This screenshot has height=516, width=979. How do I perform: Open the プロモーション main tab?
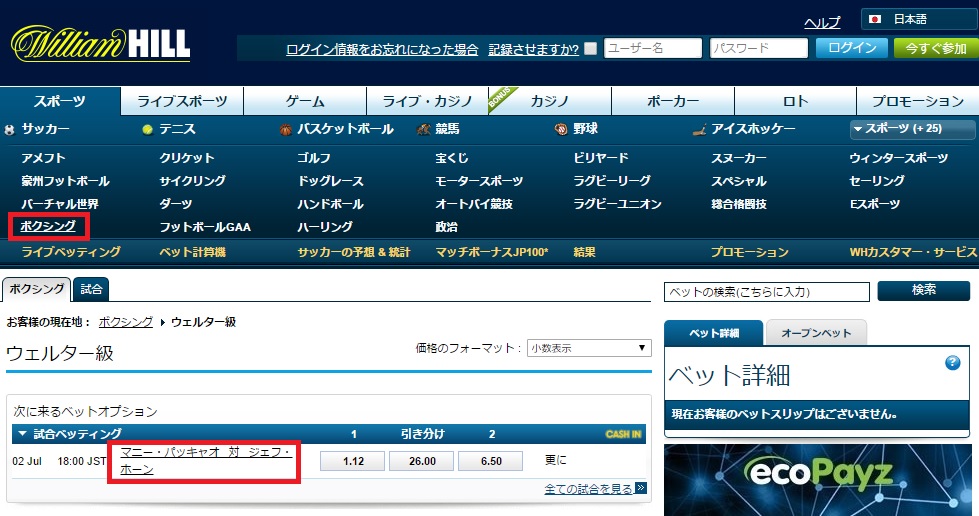pyautogui.click(x=918, y=101)
